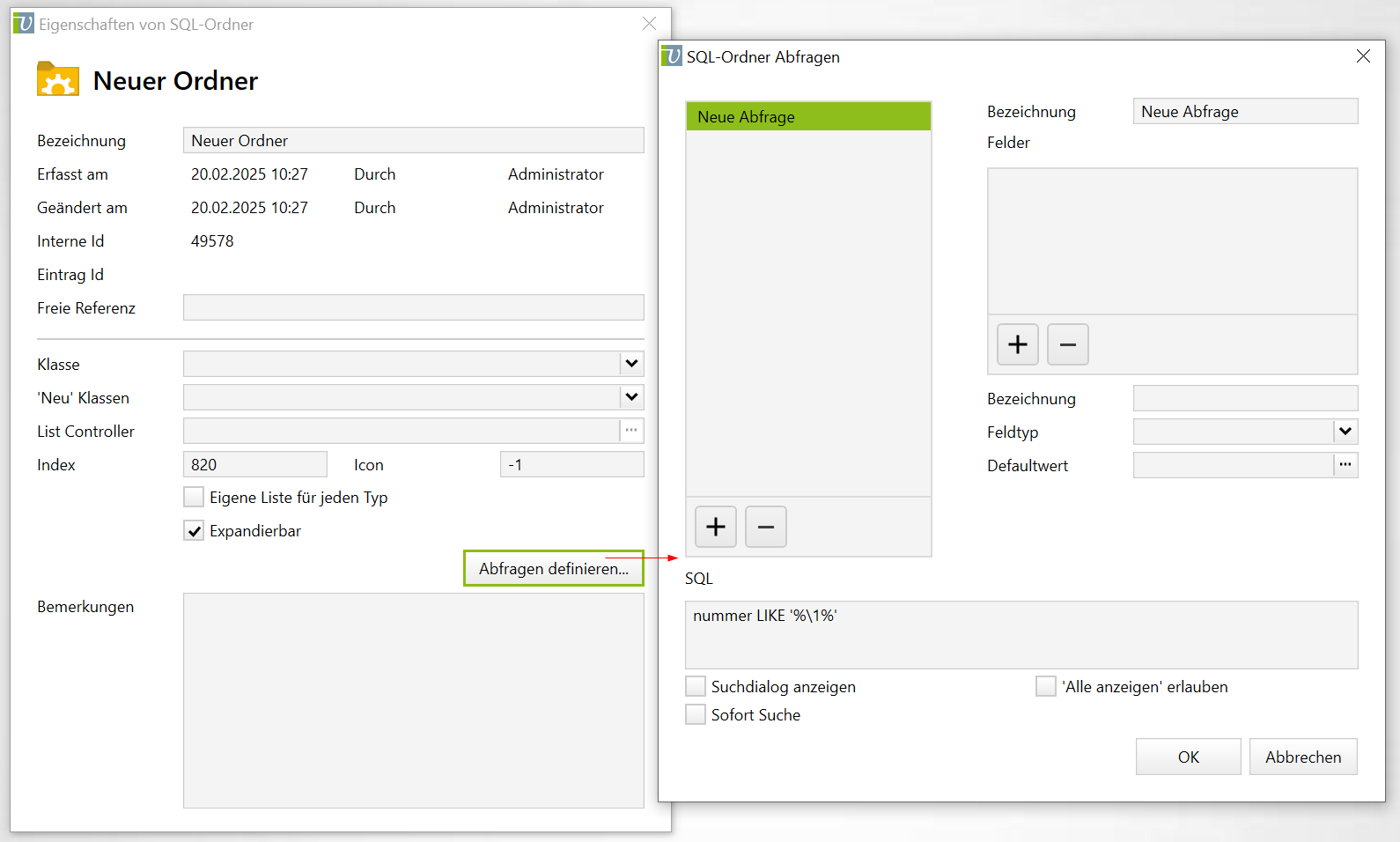
Task: Enable Eigene Liste für jeden Typ
Action: [194, 498]
